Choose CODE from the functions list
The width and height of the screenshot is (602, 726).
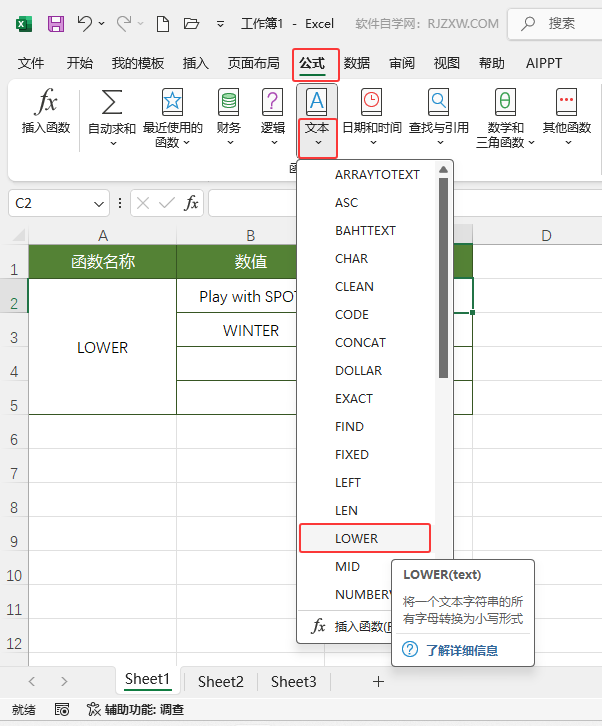click(x=367, y=315)
